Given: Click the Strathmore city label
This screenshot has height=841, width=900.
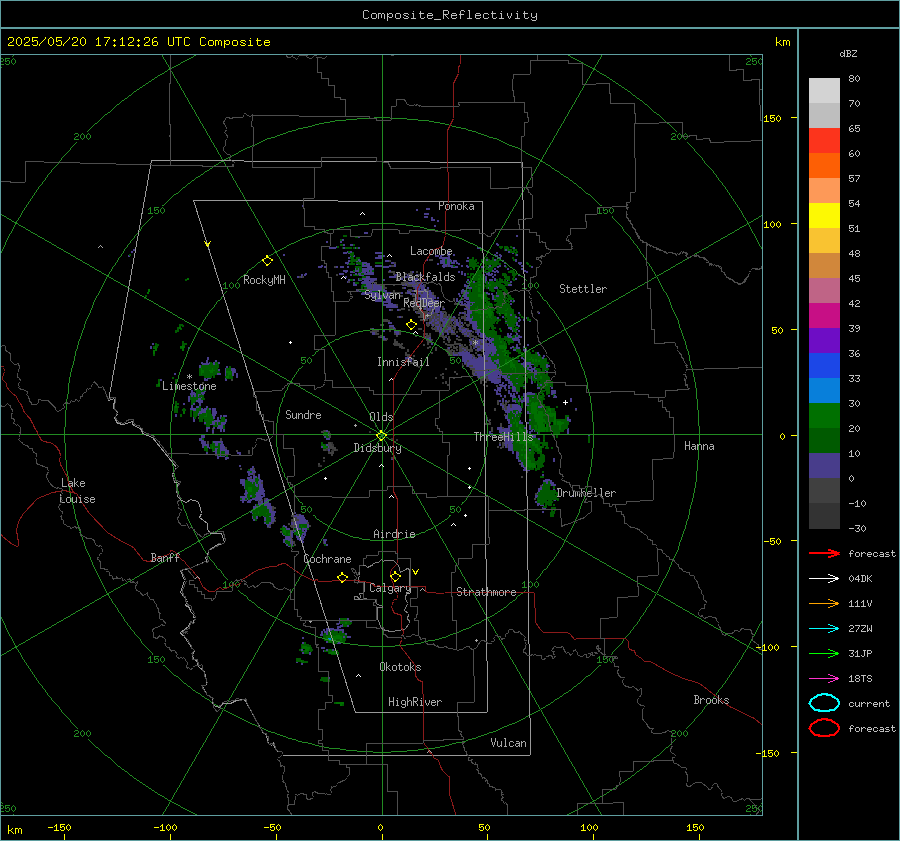Looking at the screenshot, I should coord(486,592).
